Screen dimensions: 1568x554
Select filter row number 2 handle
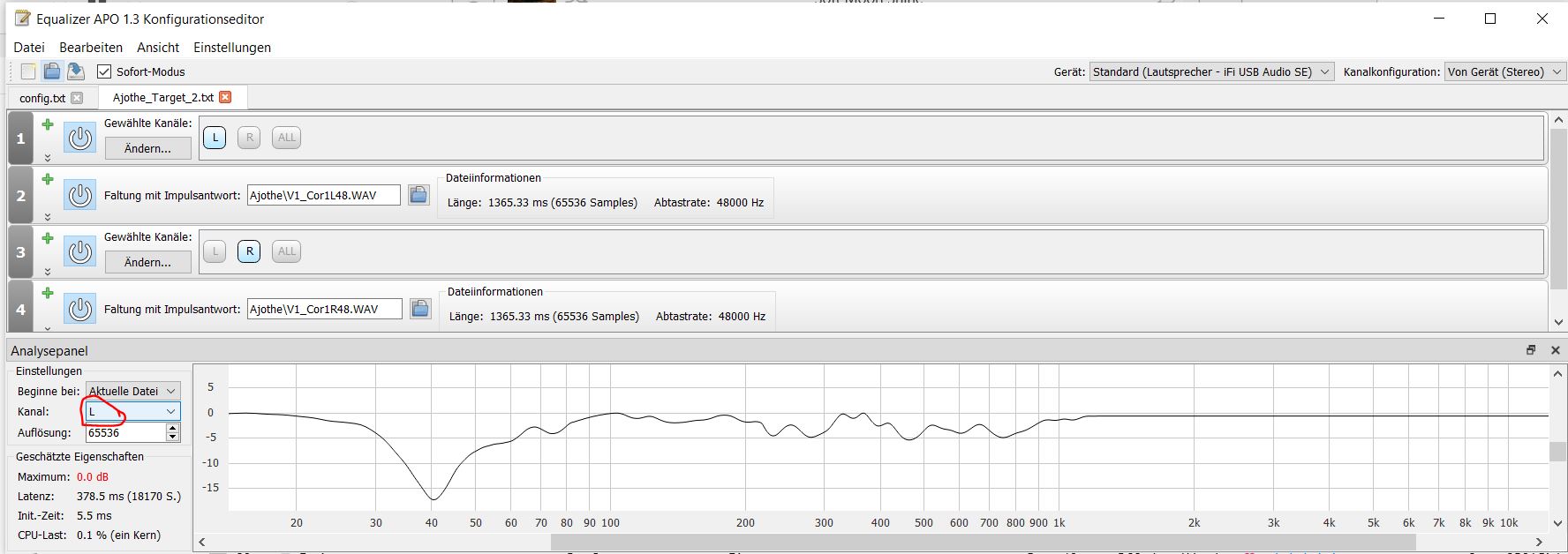pos(21,195)
